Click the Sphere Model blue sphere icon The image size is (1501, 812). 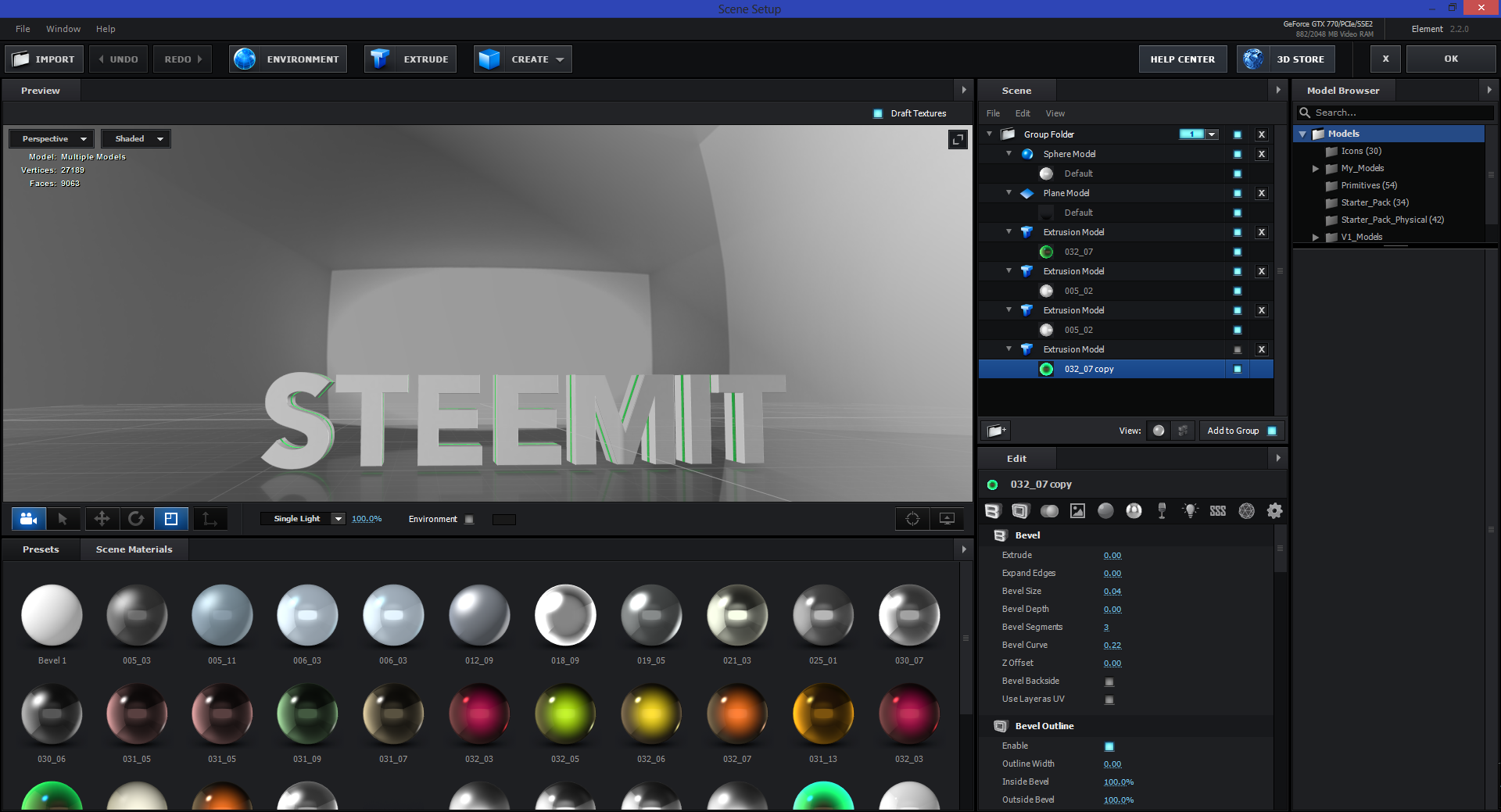tap(1027, 154)
